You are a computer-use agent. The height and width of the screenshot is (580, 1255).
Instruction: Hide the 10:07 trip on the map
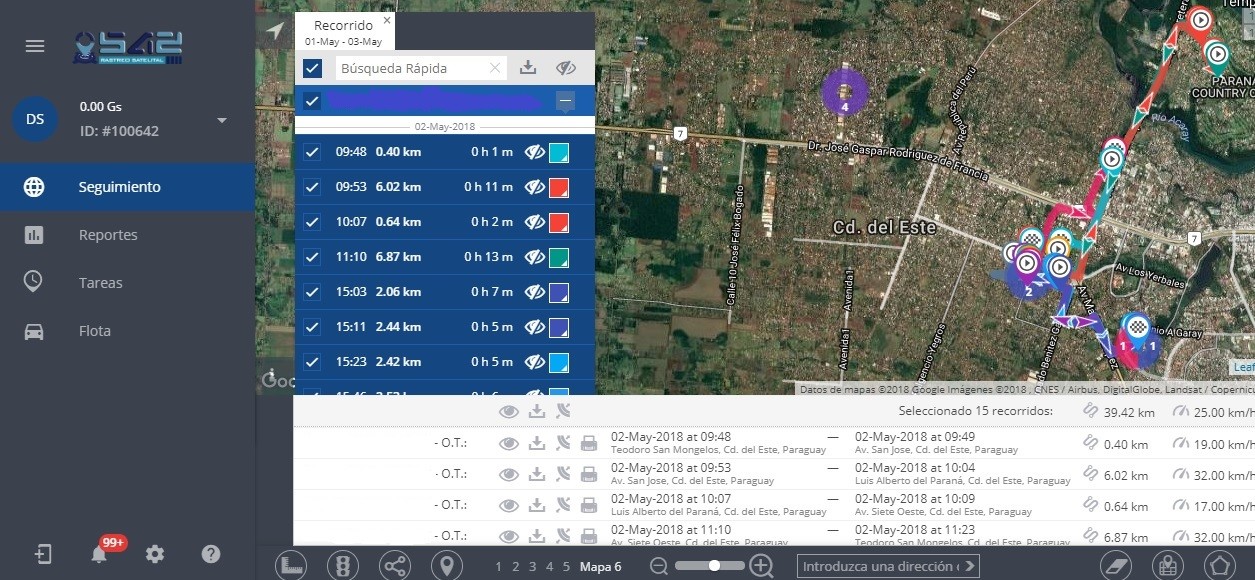(535, 222)
